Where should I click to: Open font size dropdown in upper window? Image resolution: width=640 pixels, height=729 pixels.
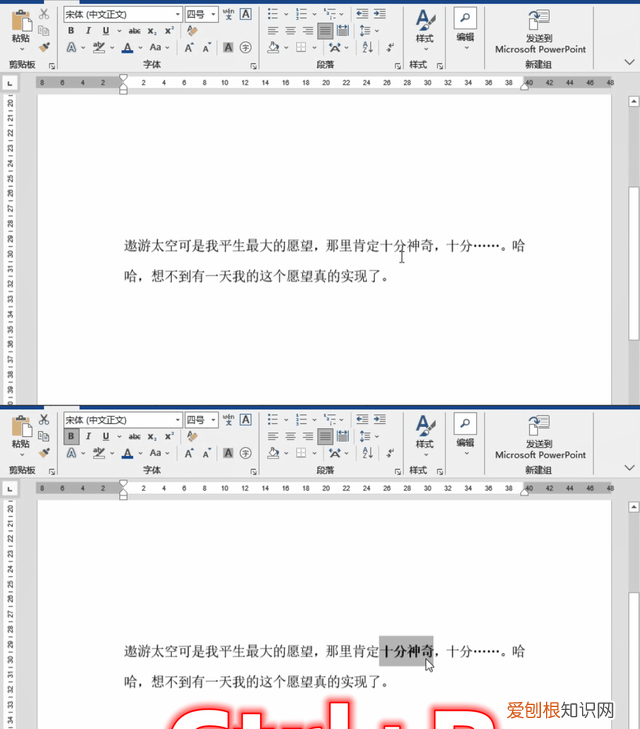(x=213, y=14)
